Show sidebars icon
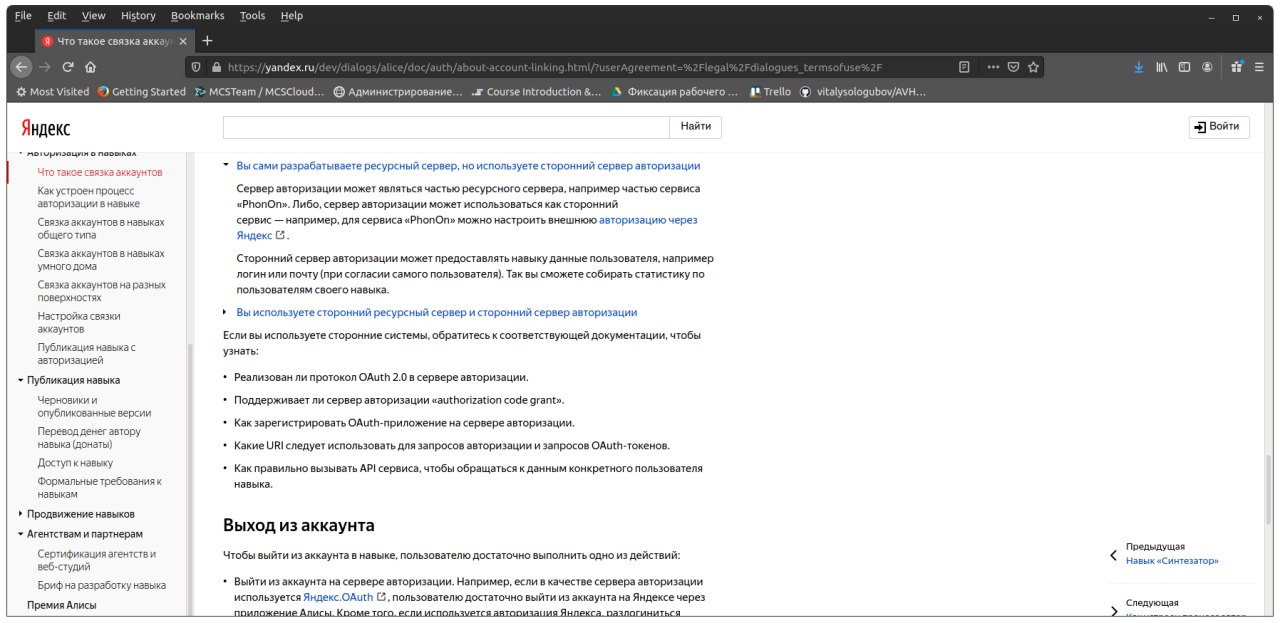The height and width of the screenshot is (623, 1280). 1184,67
